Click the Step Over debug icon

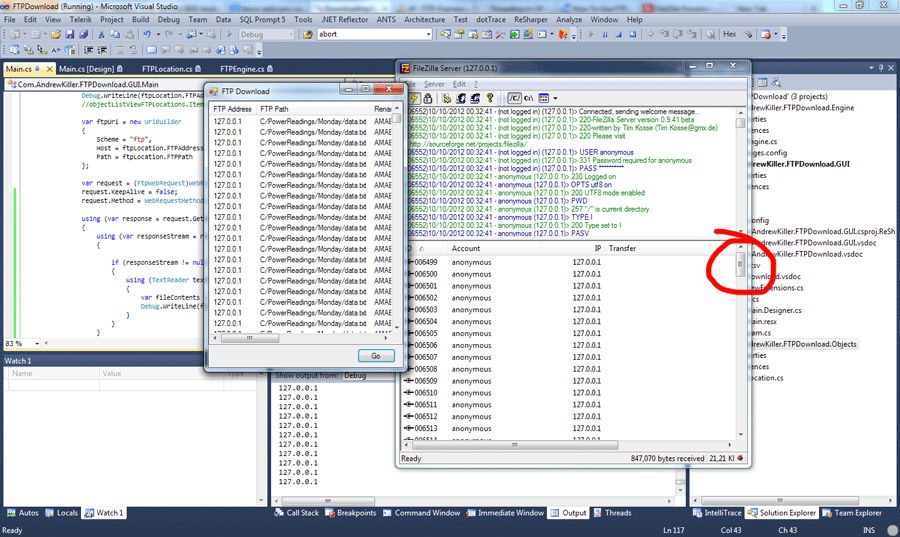point(678,34)
